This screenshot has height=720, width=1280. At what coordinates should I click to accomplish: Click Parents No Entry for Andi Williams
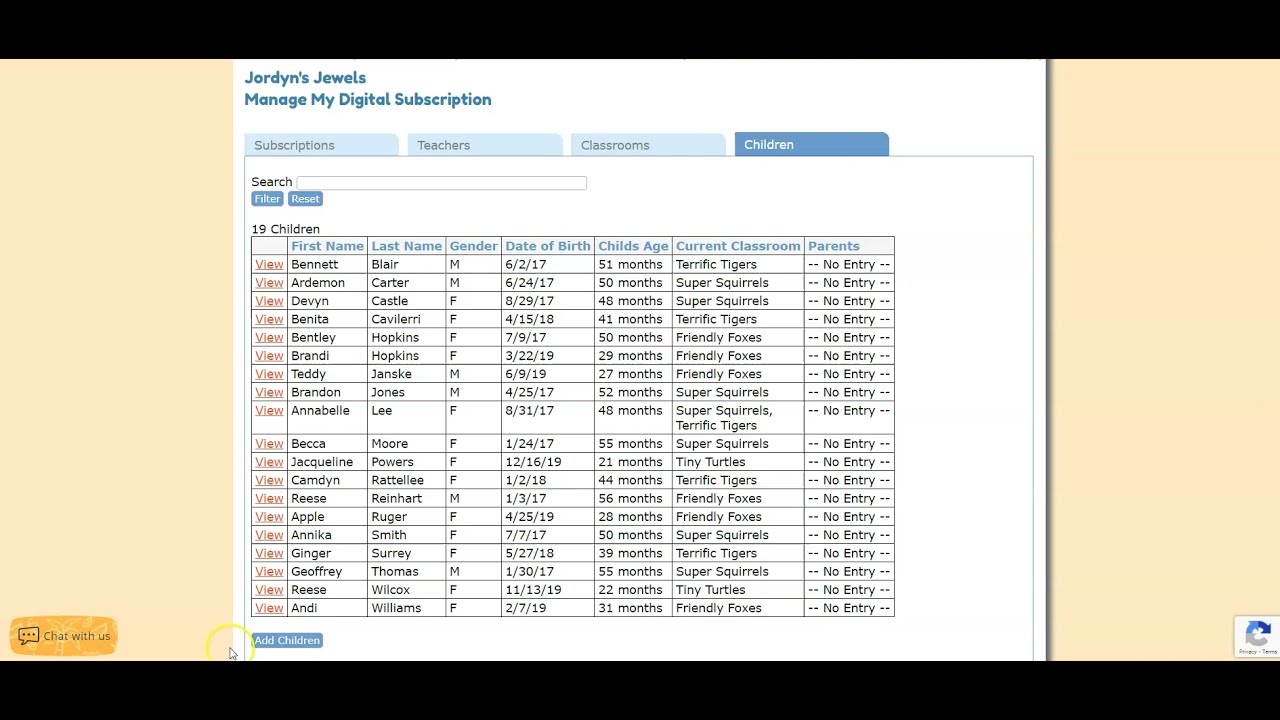849,608
